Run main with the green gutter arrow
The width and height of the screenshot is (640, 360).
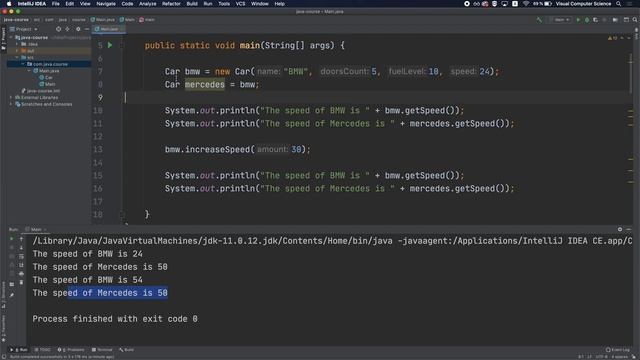(110, 45)
